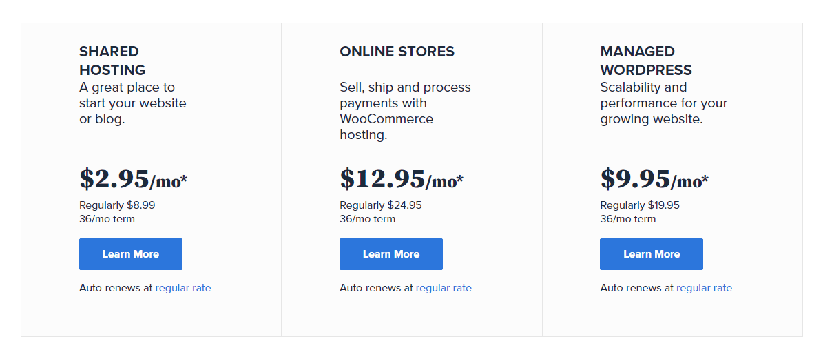Click the $2.95/mo price
Viewport: 832px width, 363px height.
(133, 179)
